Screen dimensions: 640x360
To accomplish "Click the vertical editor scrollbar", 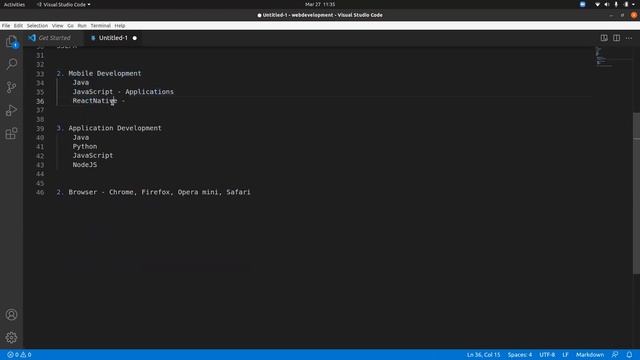I will tap(636, 193).
